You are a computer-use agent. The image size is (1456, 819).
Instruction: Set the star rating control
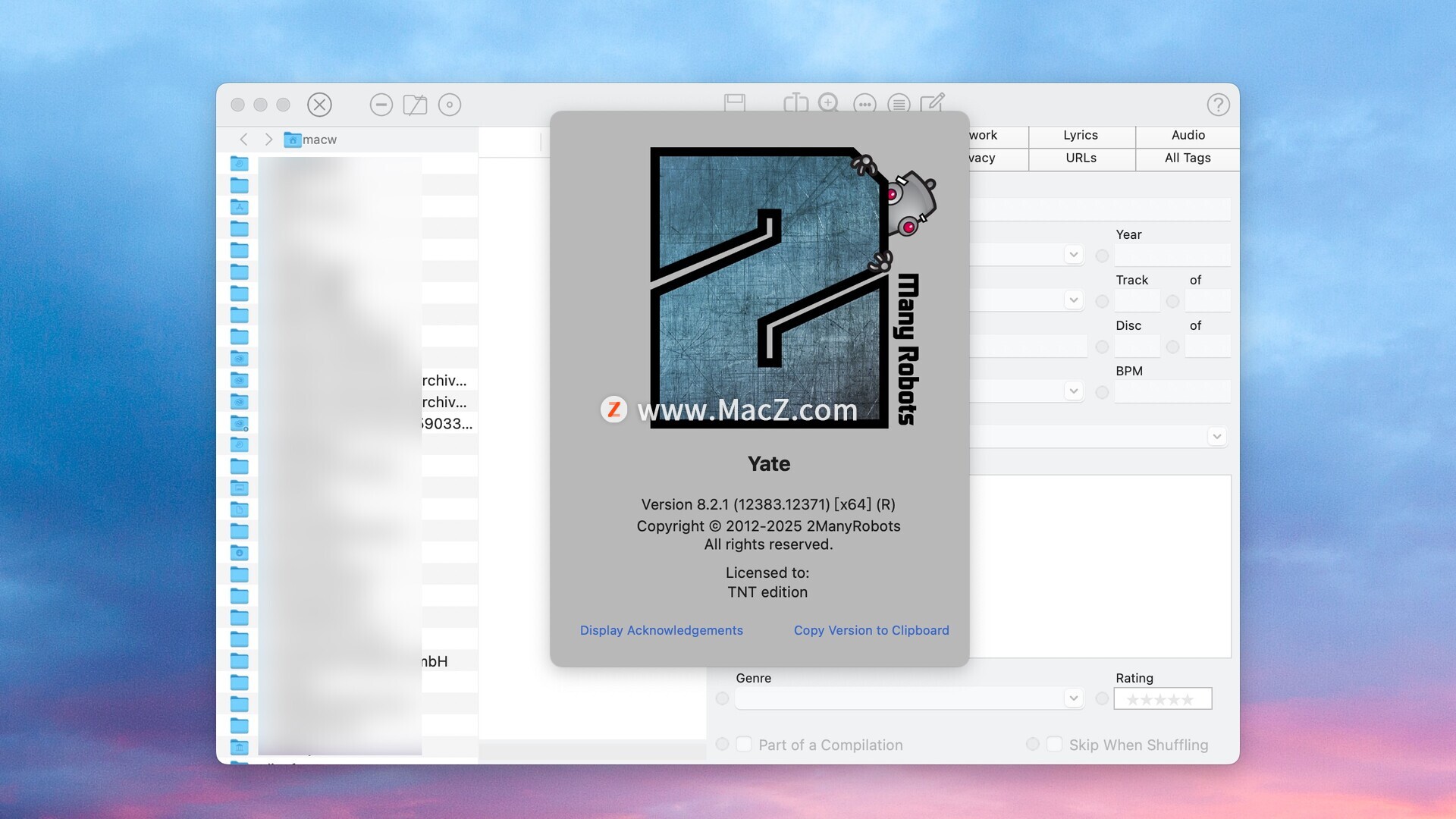coord(1163,698)
